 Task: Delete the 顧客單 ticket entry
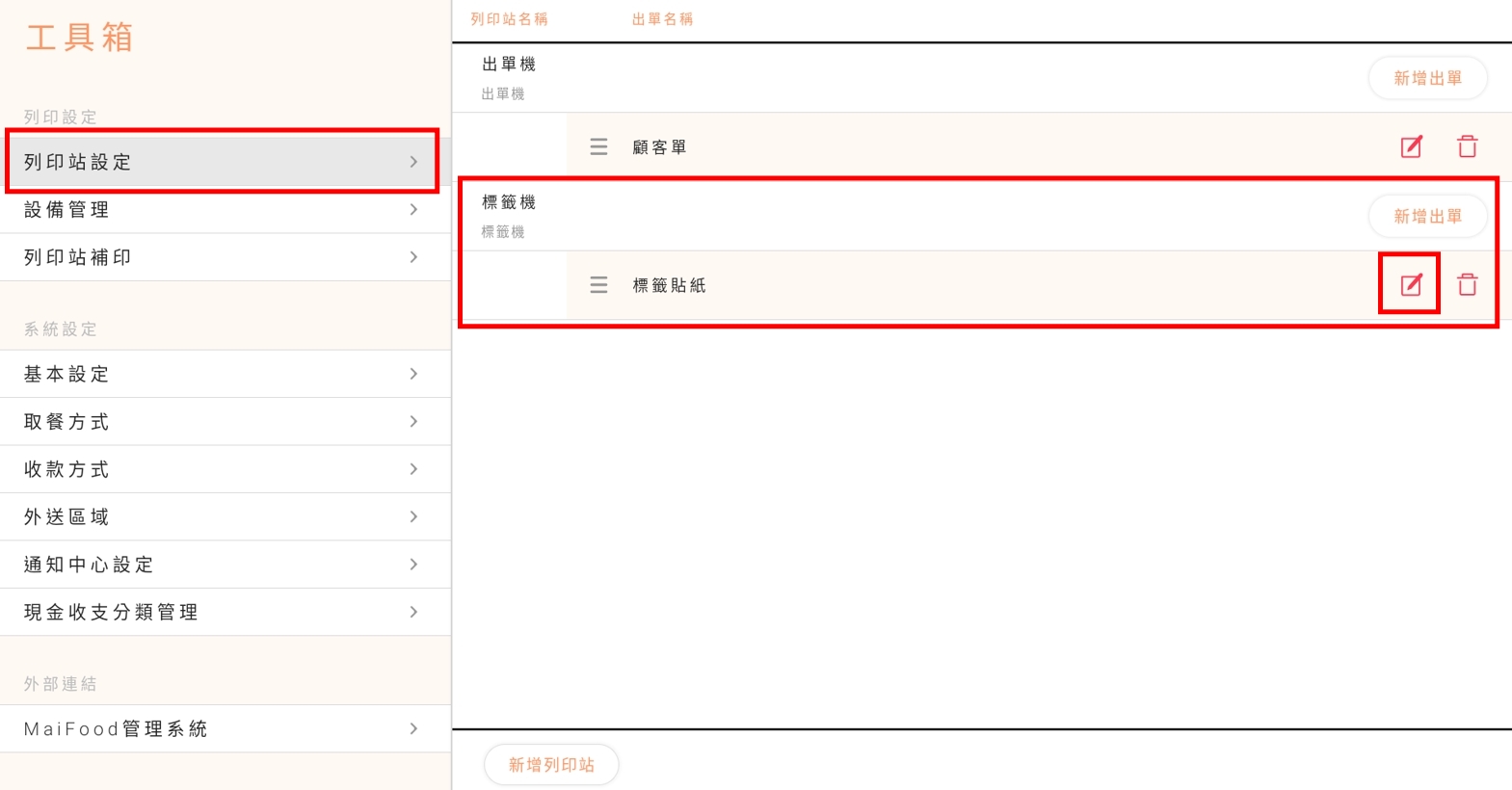pos(1467,146)
